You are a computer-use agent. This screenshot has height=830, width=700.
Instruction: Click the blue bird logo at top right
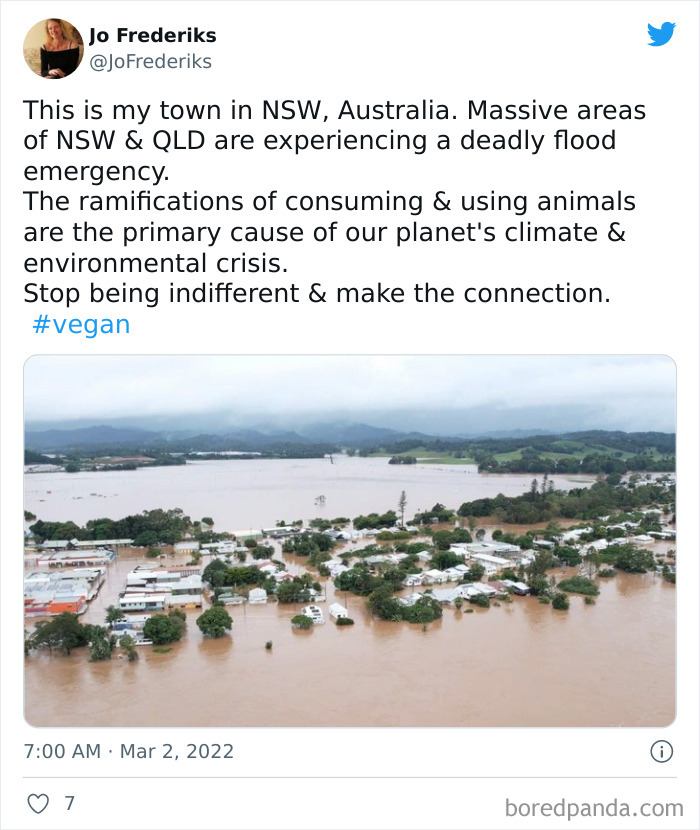(661, 33)
